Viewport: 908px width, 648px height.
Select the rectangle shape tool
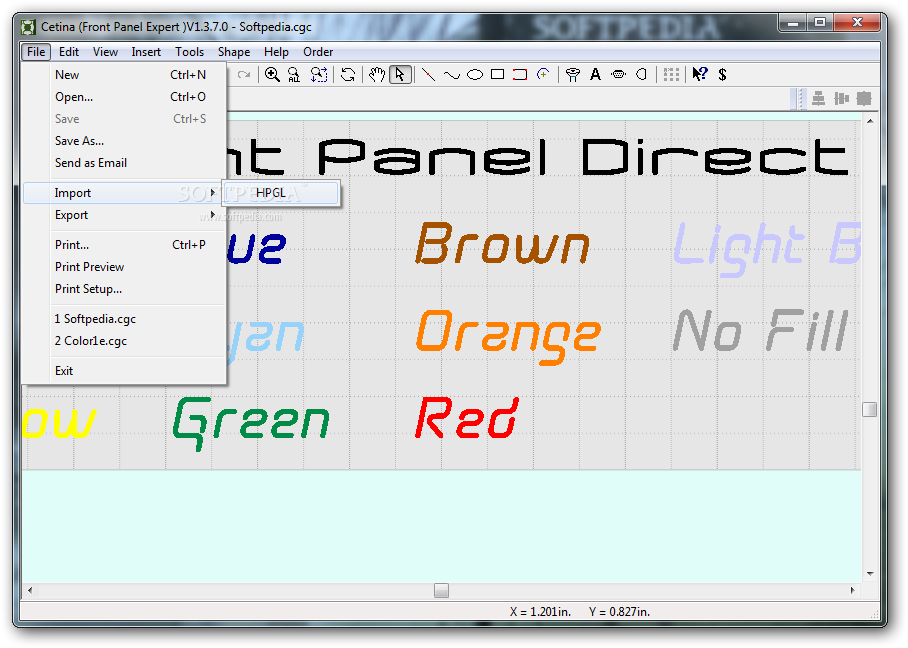point(497,74)
